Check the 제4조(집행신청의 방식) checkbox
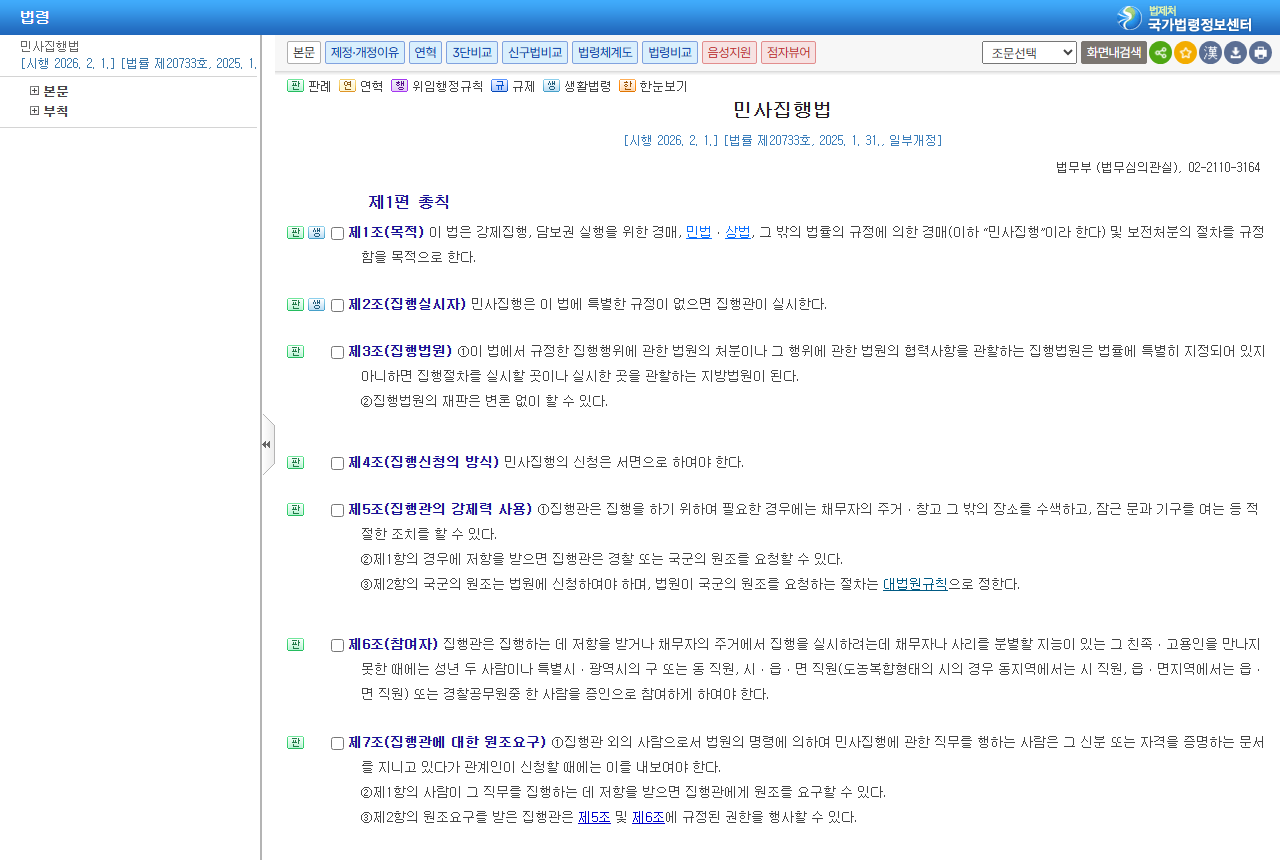 [337, 463]
